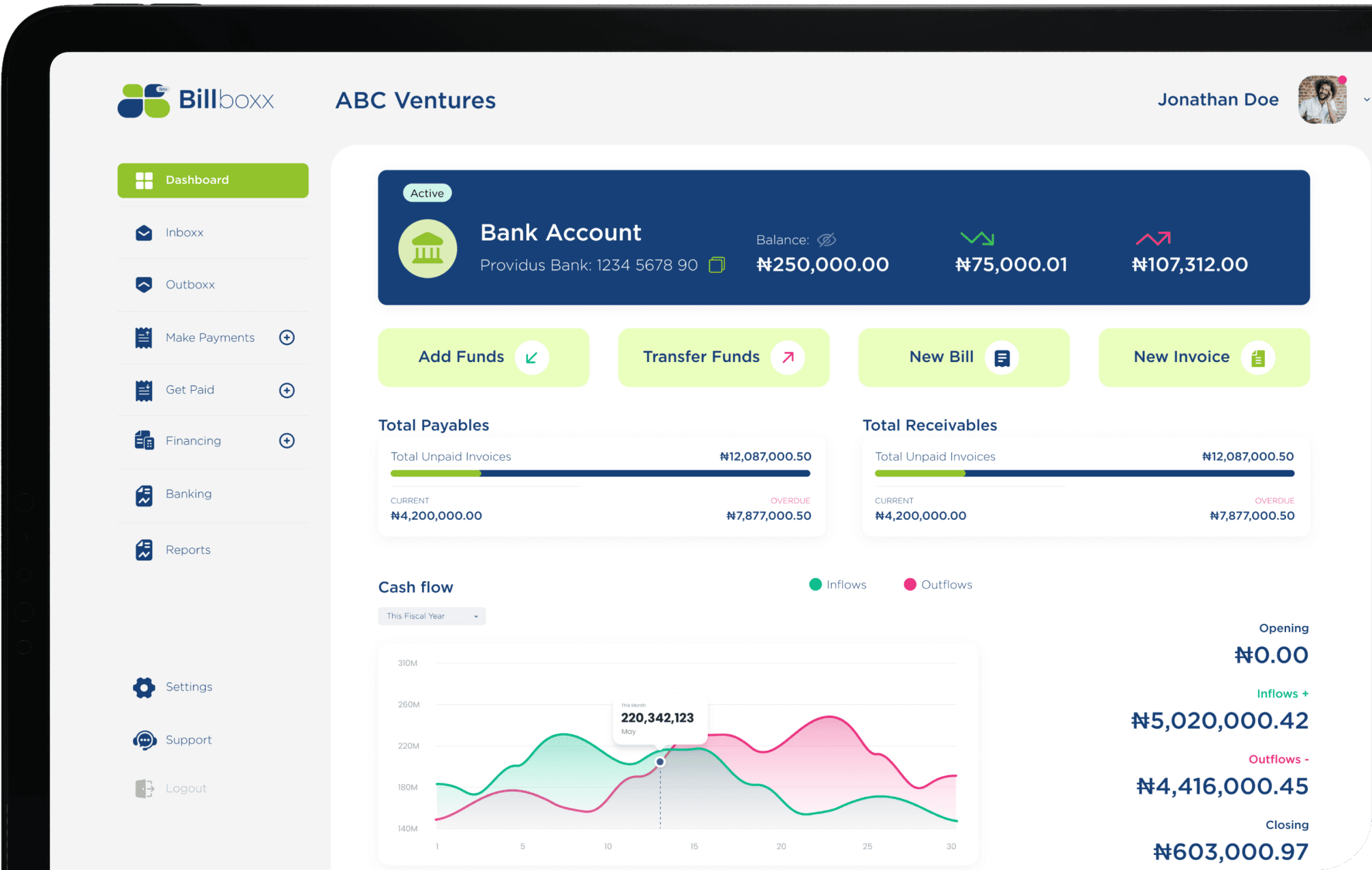Click the Add Funds arrow icon
1372x870 pixels.
532,357
